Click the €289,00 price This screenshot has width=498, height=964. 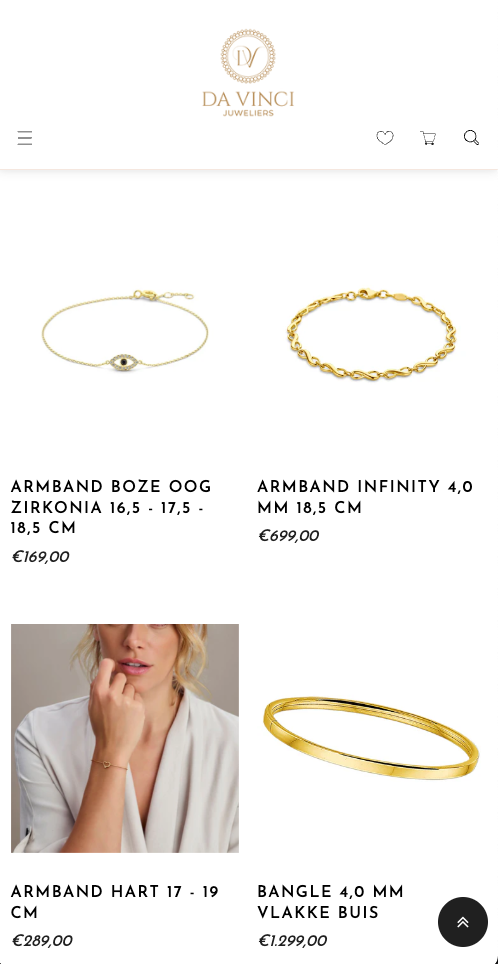[x=42, y=941]
